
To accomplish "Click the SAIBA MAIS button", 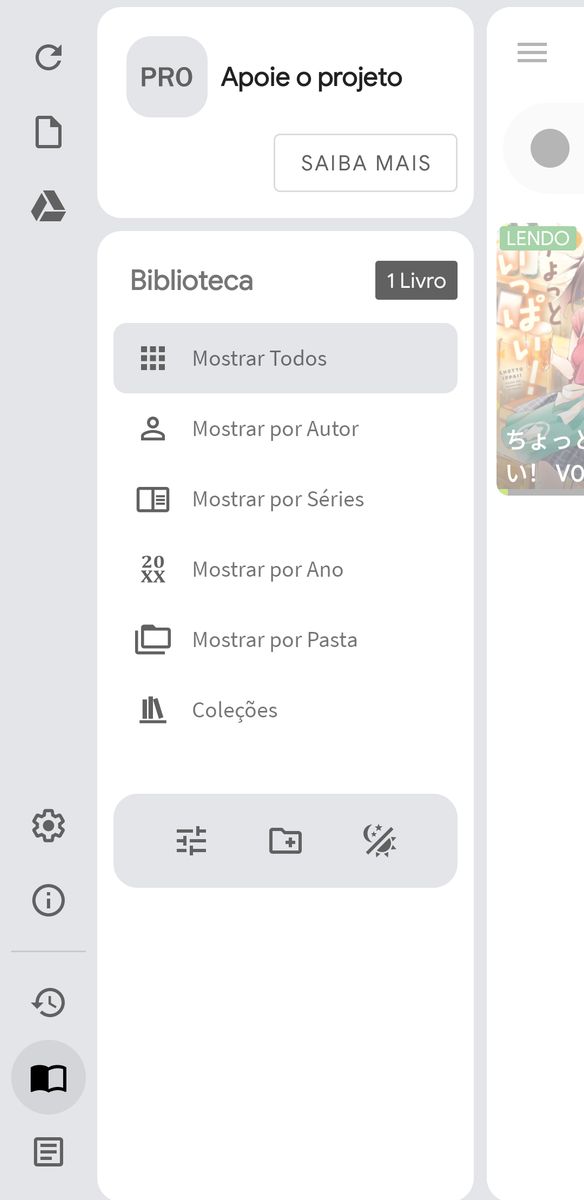I will coord(365,162).
